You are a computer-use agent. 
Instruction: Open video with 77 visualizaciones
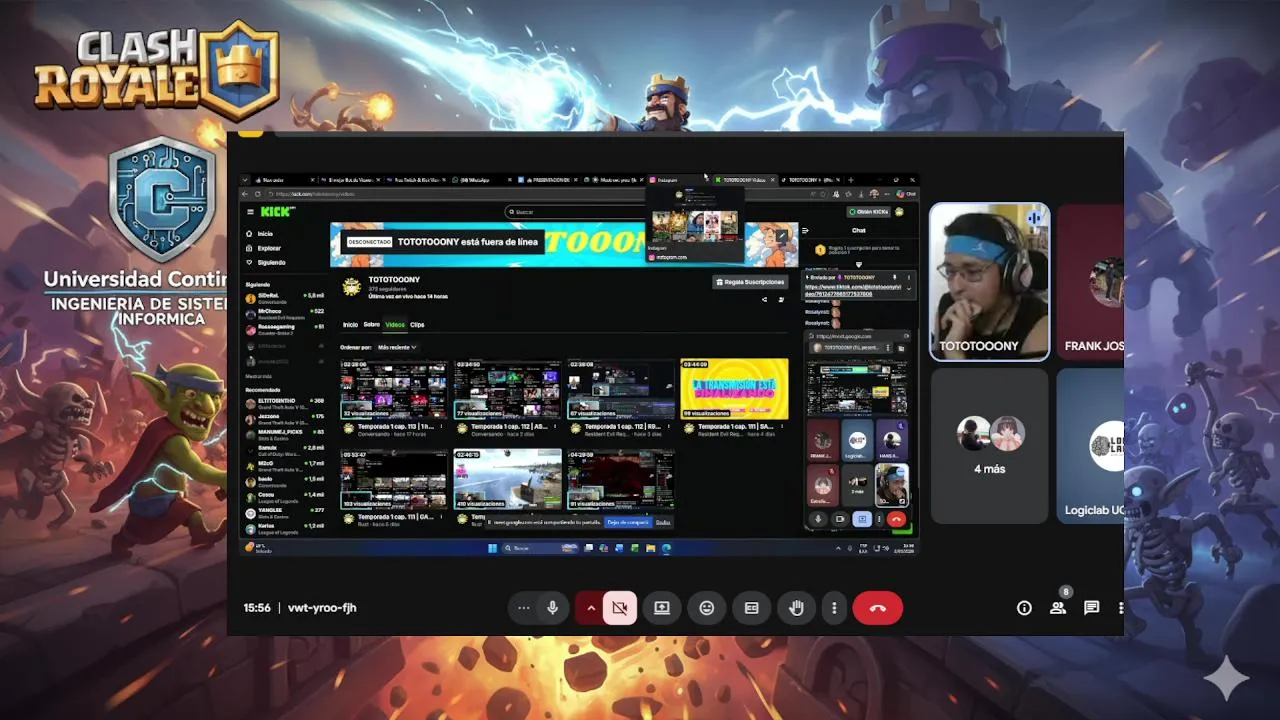point(507,389)
